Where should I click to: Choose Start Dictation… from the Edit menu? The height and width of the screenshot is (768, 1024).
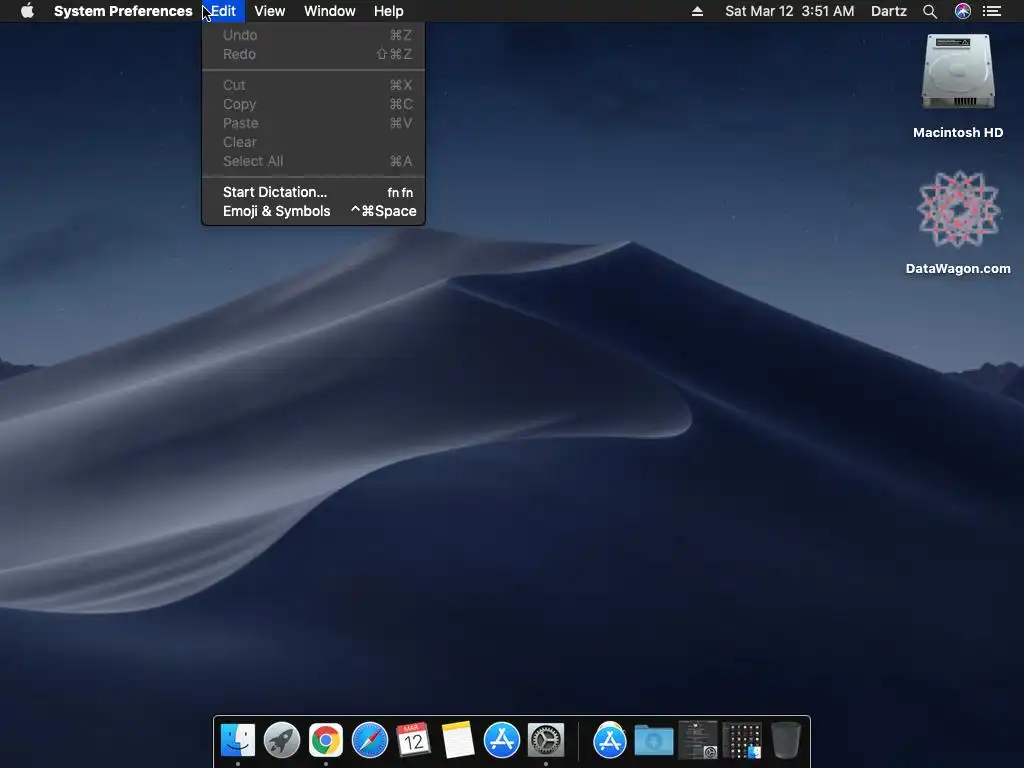coord(313,192)
